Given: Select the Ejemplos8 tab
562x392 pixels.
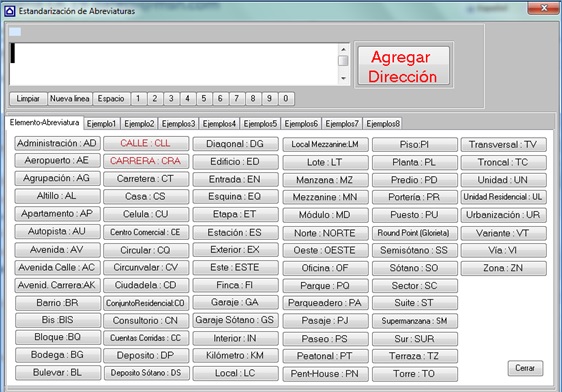Looking at the screenshot, I should click(x=383, y=124).
